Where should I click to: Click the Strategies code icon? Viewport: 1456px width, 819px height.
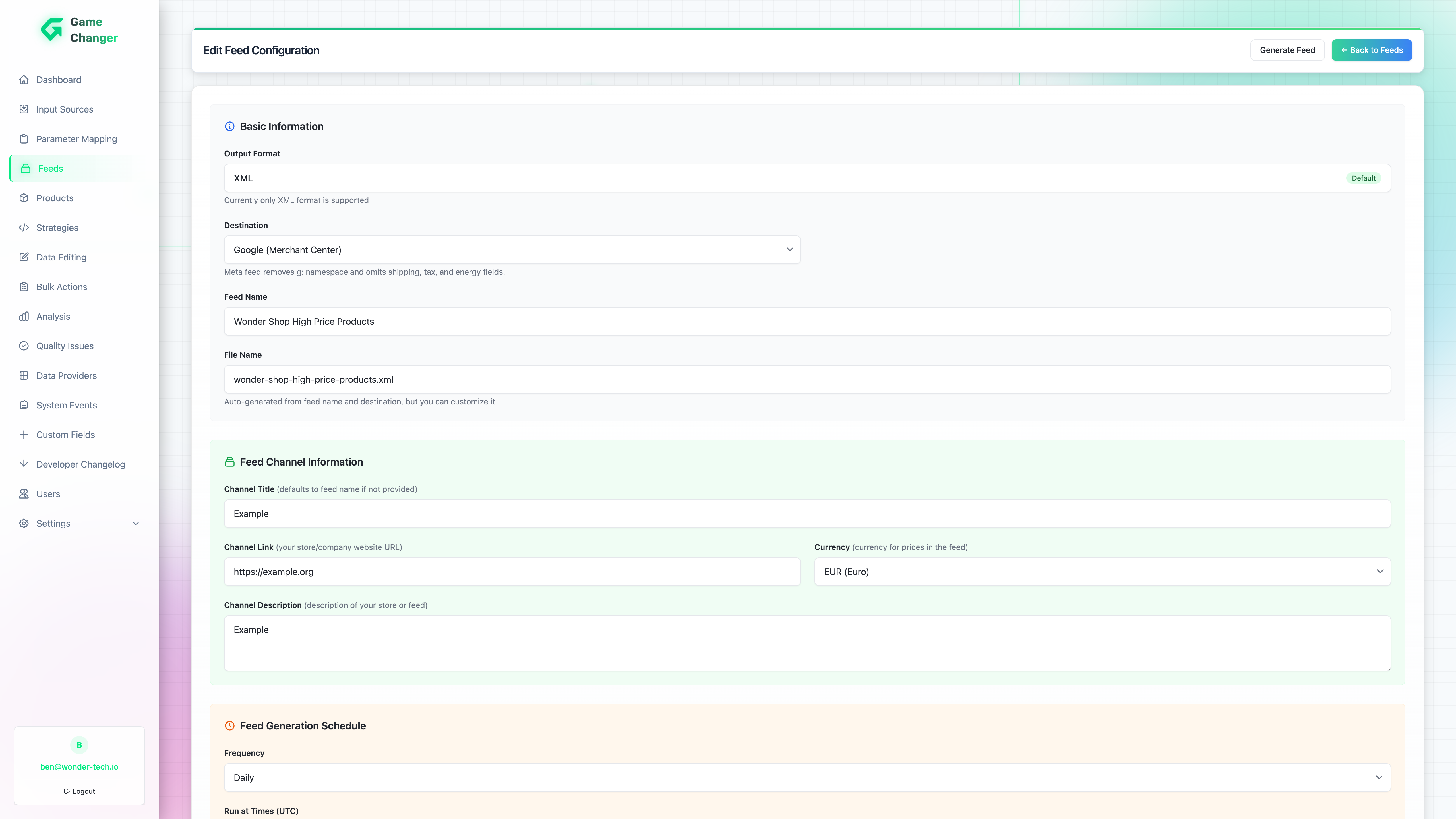[x=24, y=228]
